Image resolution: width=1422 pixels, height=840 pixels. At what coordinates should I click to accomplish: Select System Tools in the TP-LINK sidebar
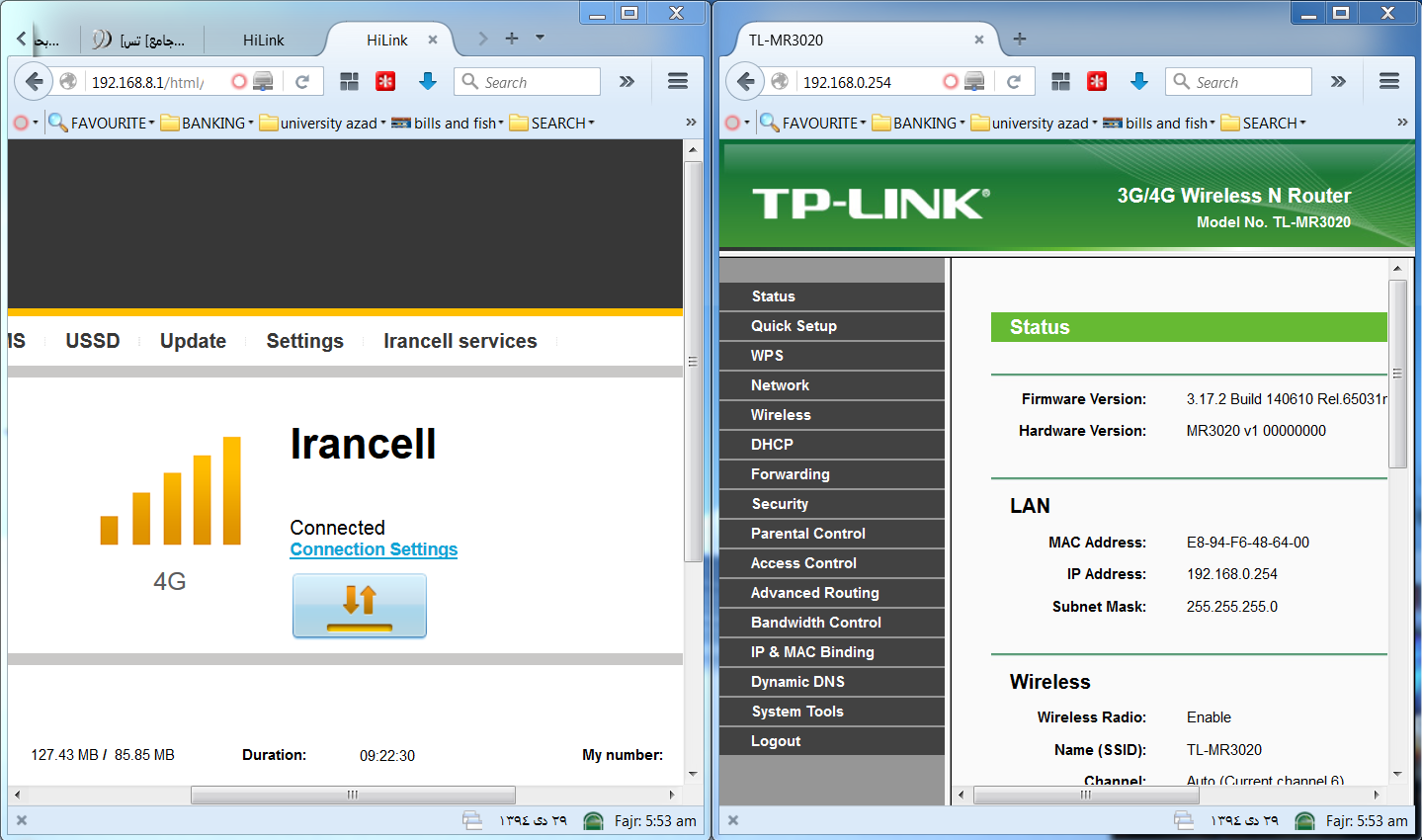coord(796,712)
